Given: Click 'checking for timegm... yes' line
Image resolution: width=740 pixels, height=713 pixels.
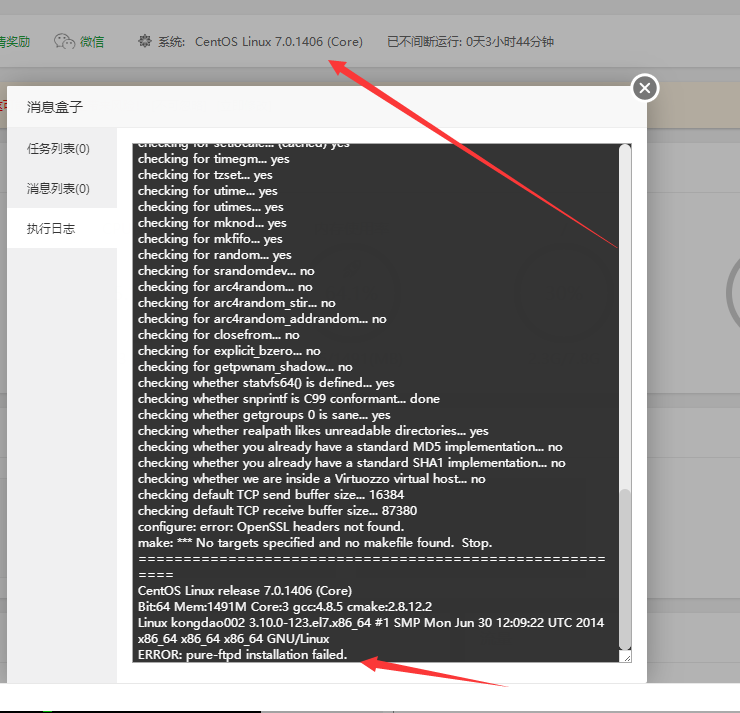Looking at the screenshot, I should (214, 159).
